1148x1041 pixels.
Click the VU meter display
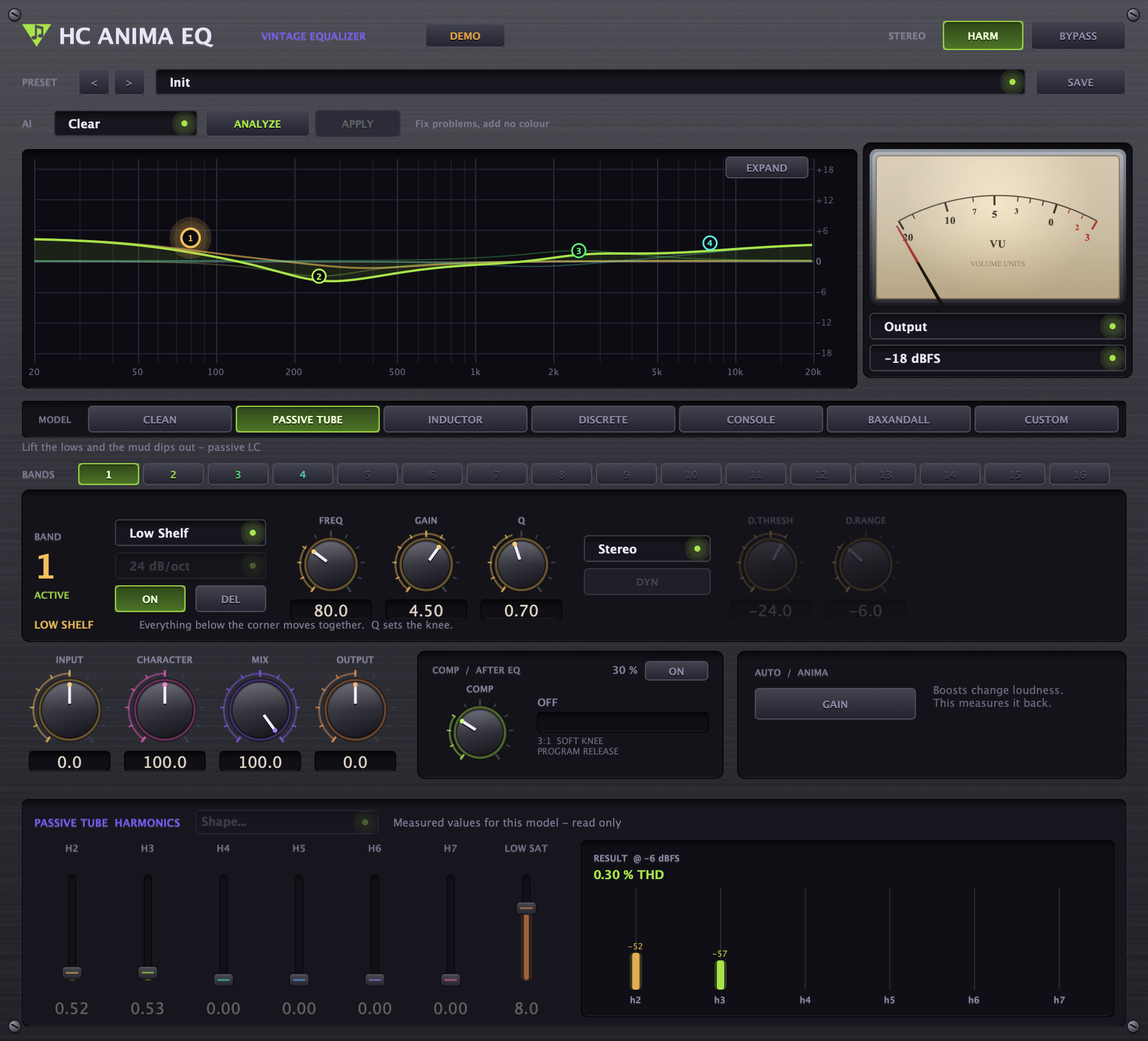click(x=997, y=227)
